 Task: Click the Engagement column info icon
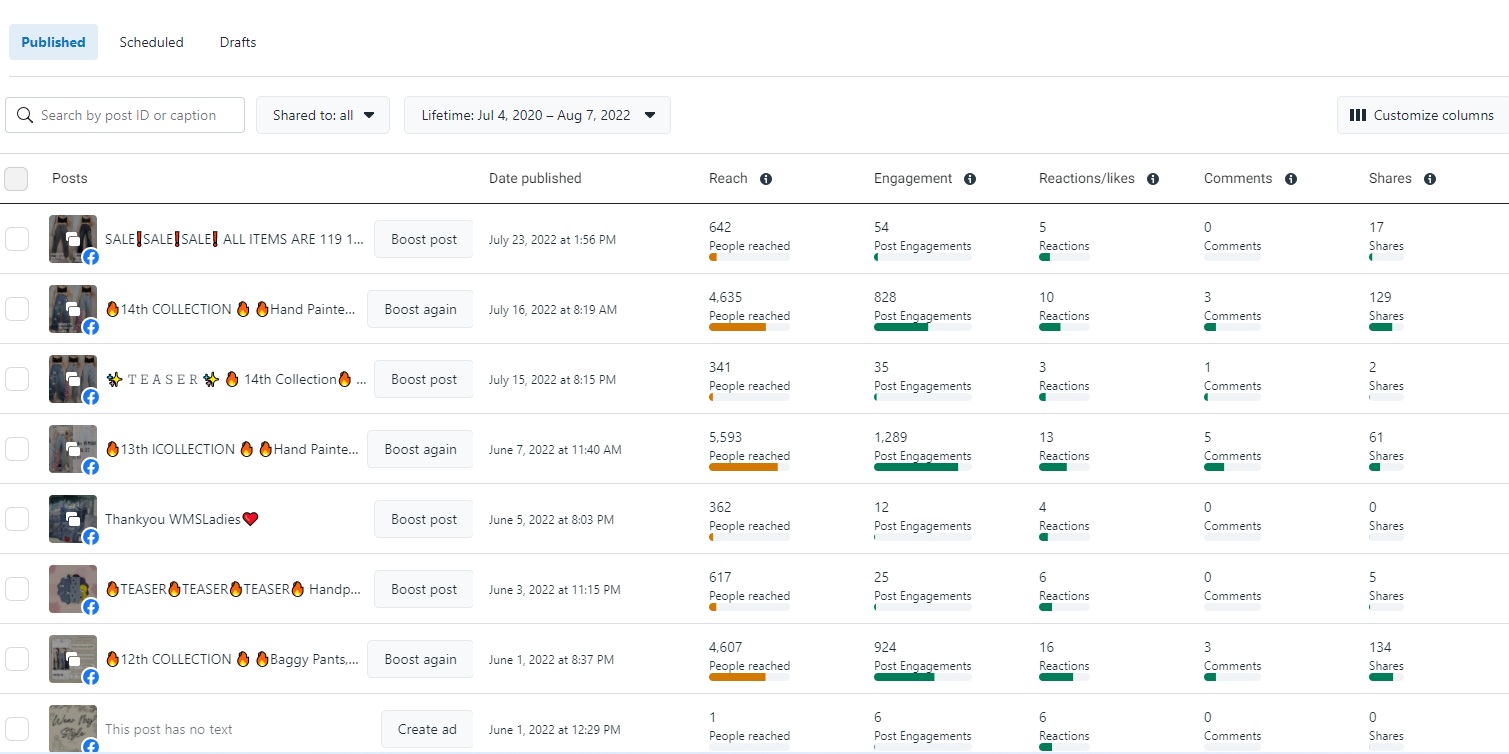click(x=970, y=179)
